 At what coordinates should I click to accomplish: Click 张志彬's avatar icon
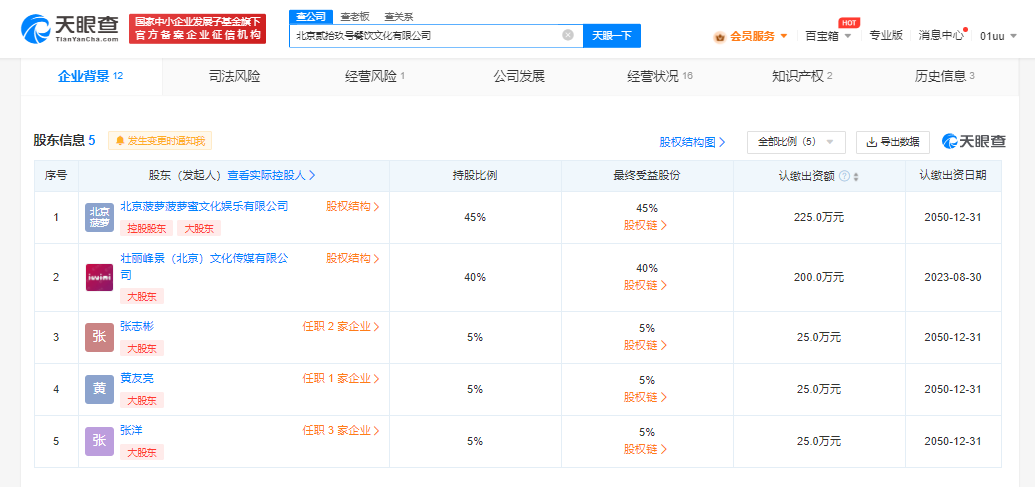click(99, 337)
